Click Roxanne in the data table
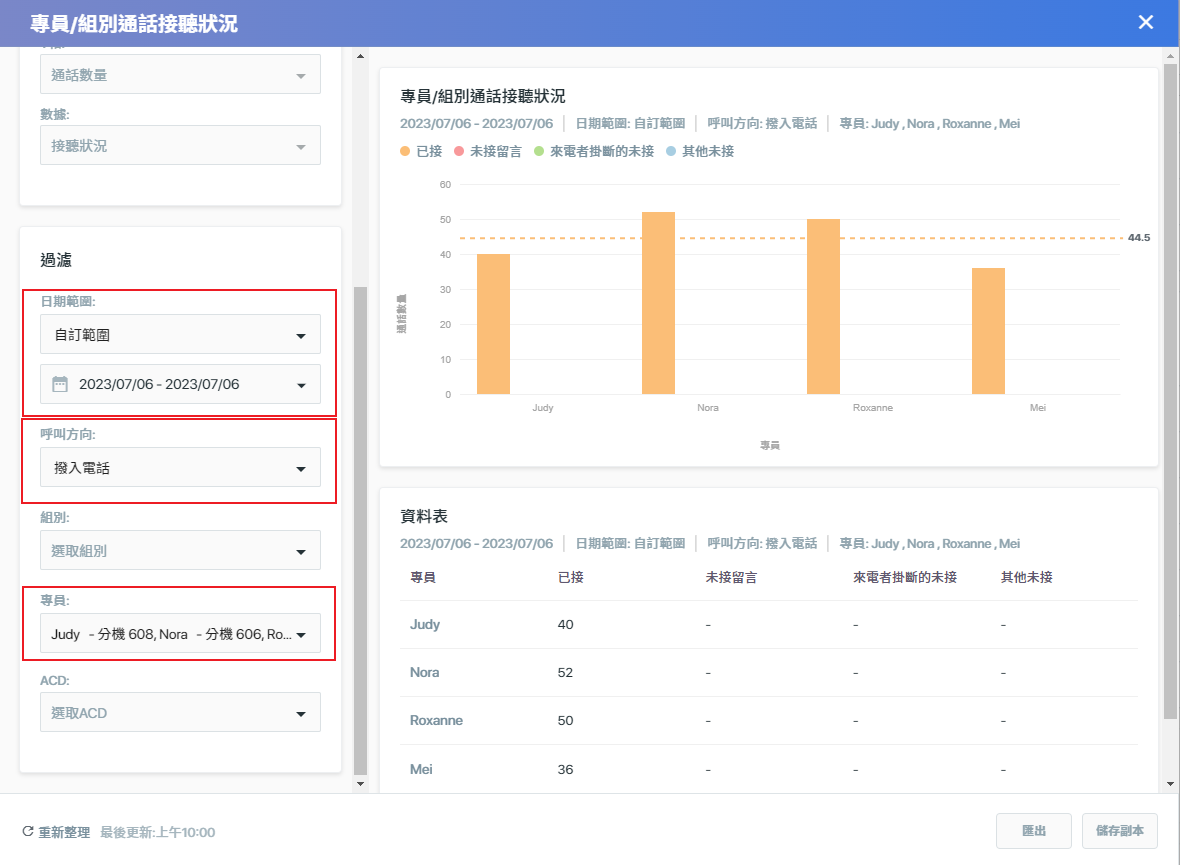 [x=436, y=720]
